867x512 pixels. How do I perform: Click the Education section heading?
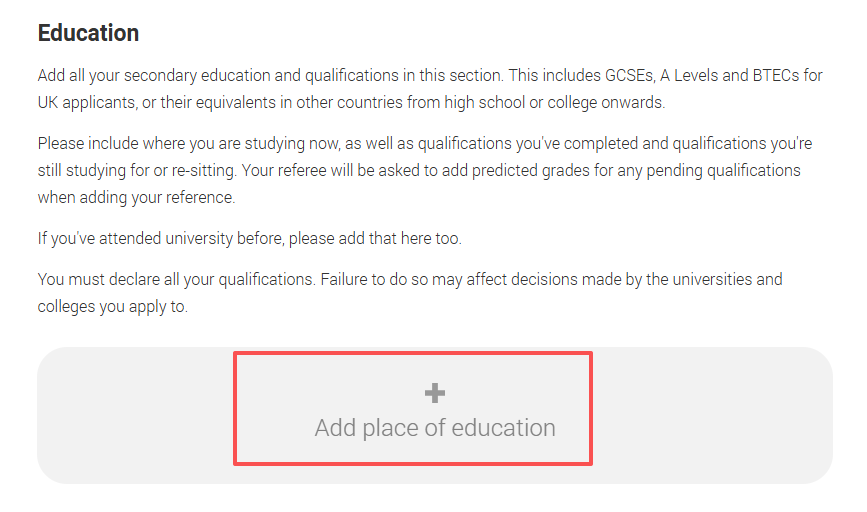click(x=88, y=33)
